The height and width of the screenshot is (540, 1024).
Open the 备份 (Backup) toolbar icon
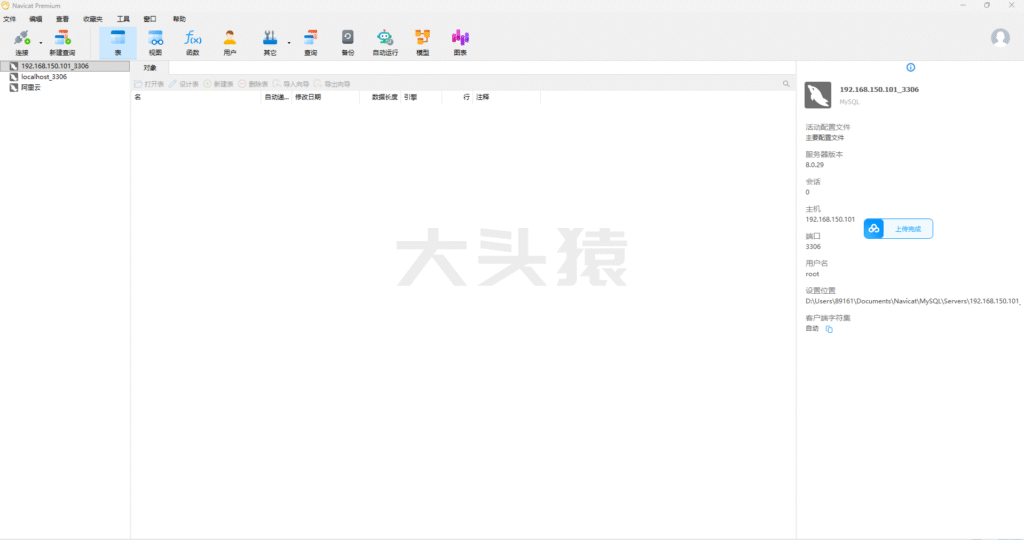click(347, 40)
